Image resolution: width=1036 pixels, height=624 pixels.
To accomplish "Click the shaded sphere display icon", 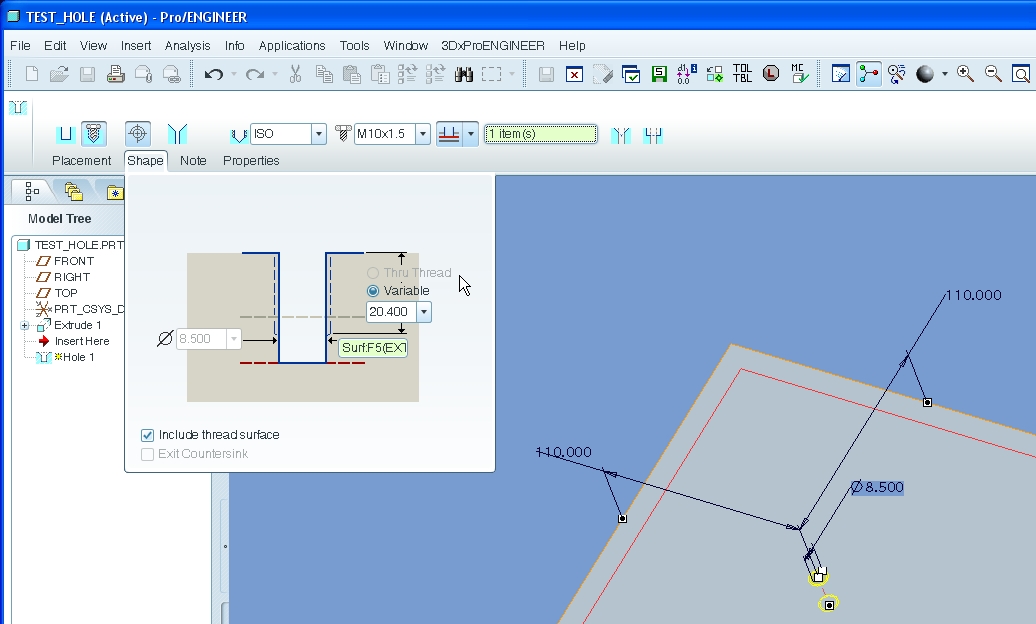I will coord(925,73).
